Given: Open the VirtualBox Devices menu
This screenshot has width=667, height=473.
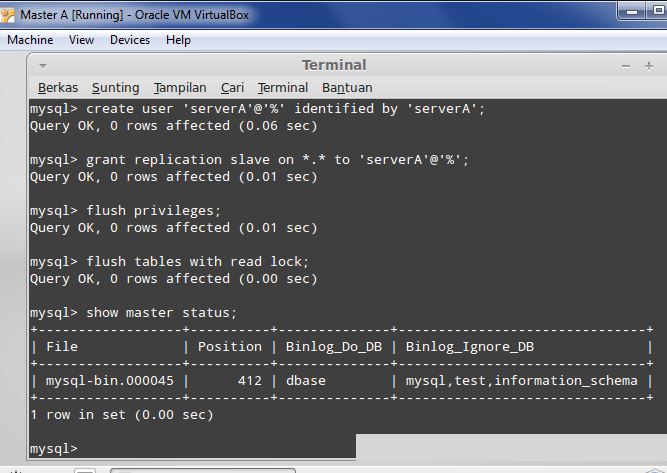Looking at the screenshot, I should click(130, 40).
